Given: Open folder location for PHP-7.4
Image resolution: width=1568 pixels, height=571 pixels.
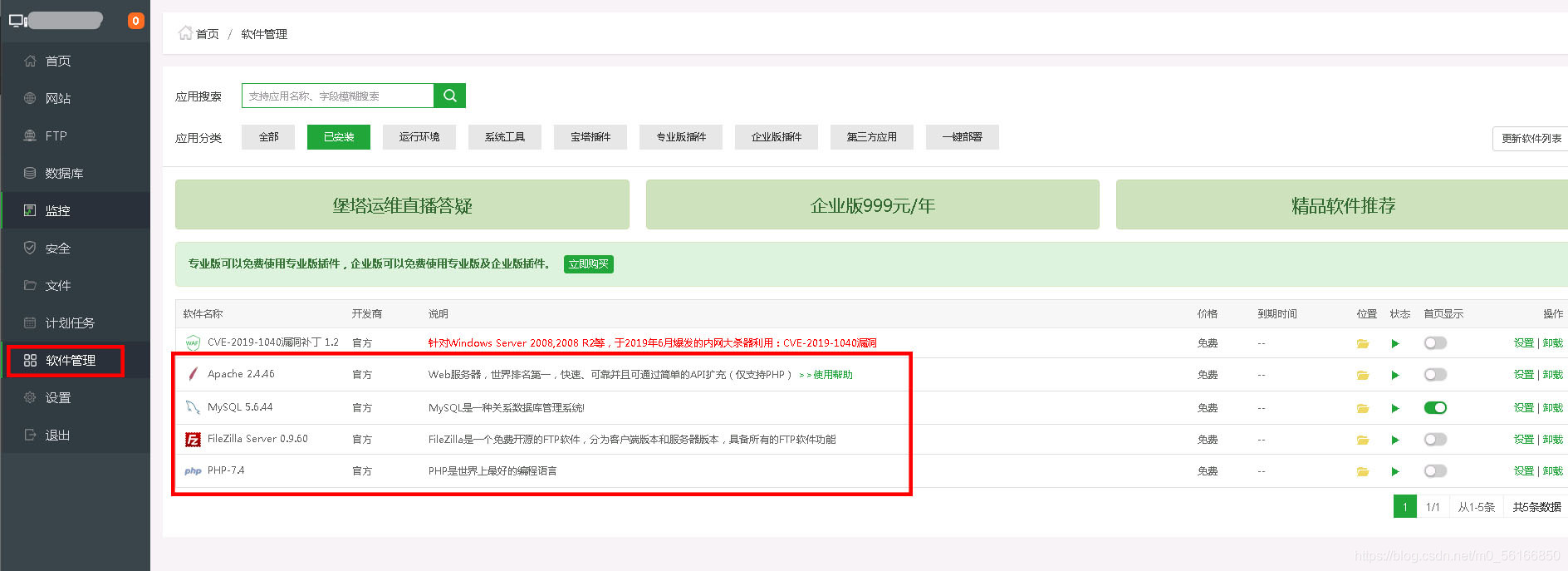Looking at the screenshot, I should click(x=1363, y=471).
